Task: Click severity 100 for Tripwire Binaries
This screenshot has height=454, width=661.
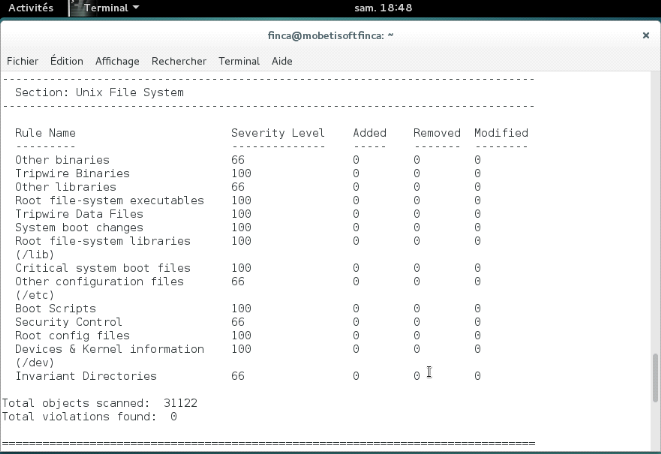Action: 241,173
